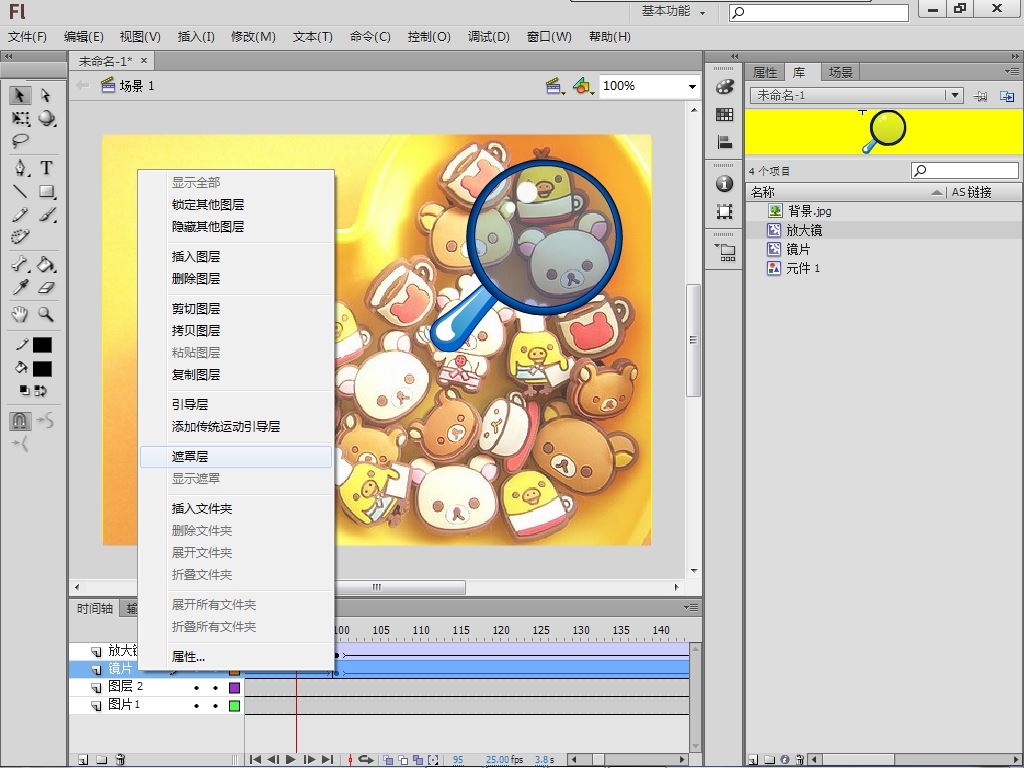Viewport: 1024px width, 768px height.
Task: Toggle visibility dot of 图片1 layer
Action: click(x=197, y=705)
